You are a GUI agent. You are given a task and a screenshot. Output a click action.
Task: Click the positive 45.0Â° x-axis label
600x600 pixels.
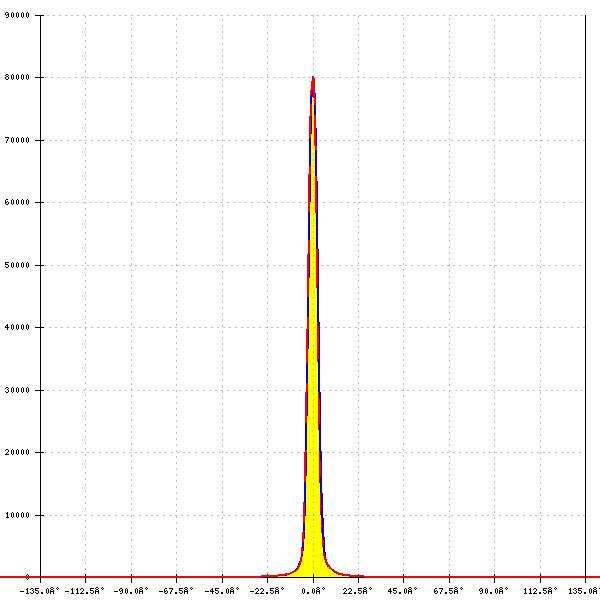tap(403, 591)
